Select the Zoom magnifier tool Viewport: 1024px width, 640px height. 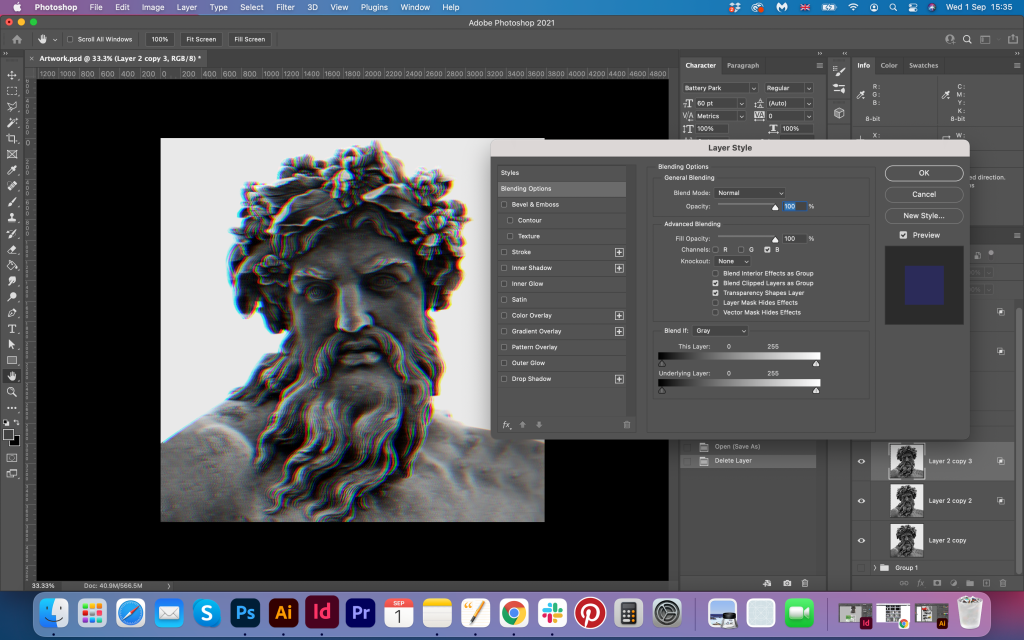(12, 392)
